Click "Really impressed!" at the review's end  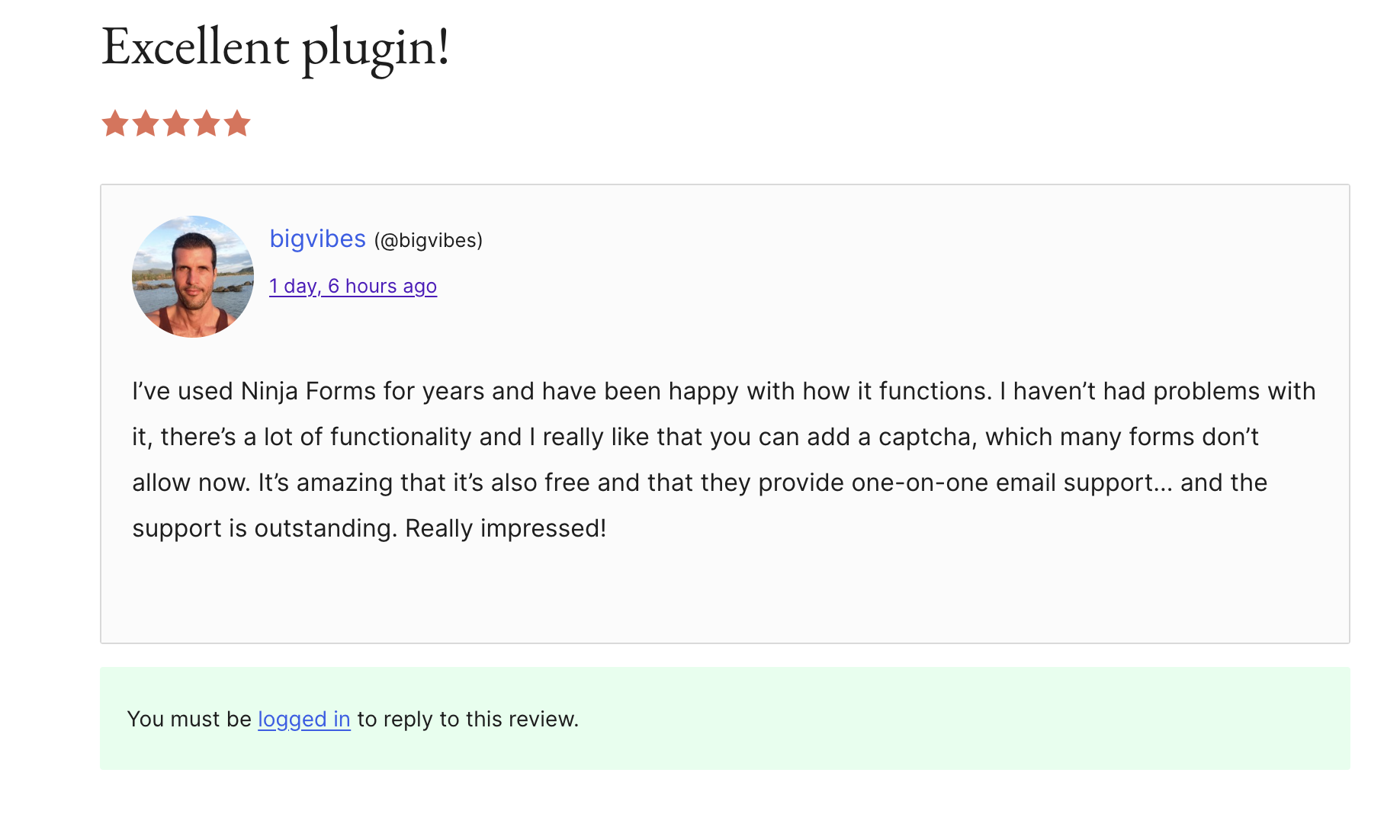(506, 528)
